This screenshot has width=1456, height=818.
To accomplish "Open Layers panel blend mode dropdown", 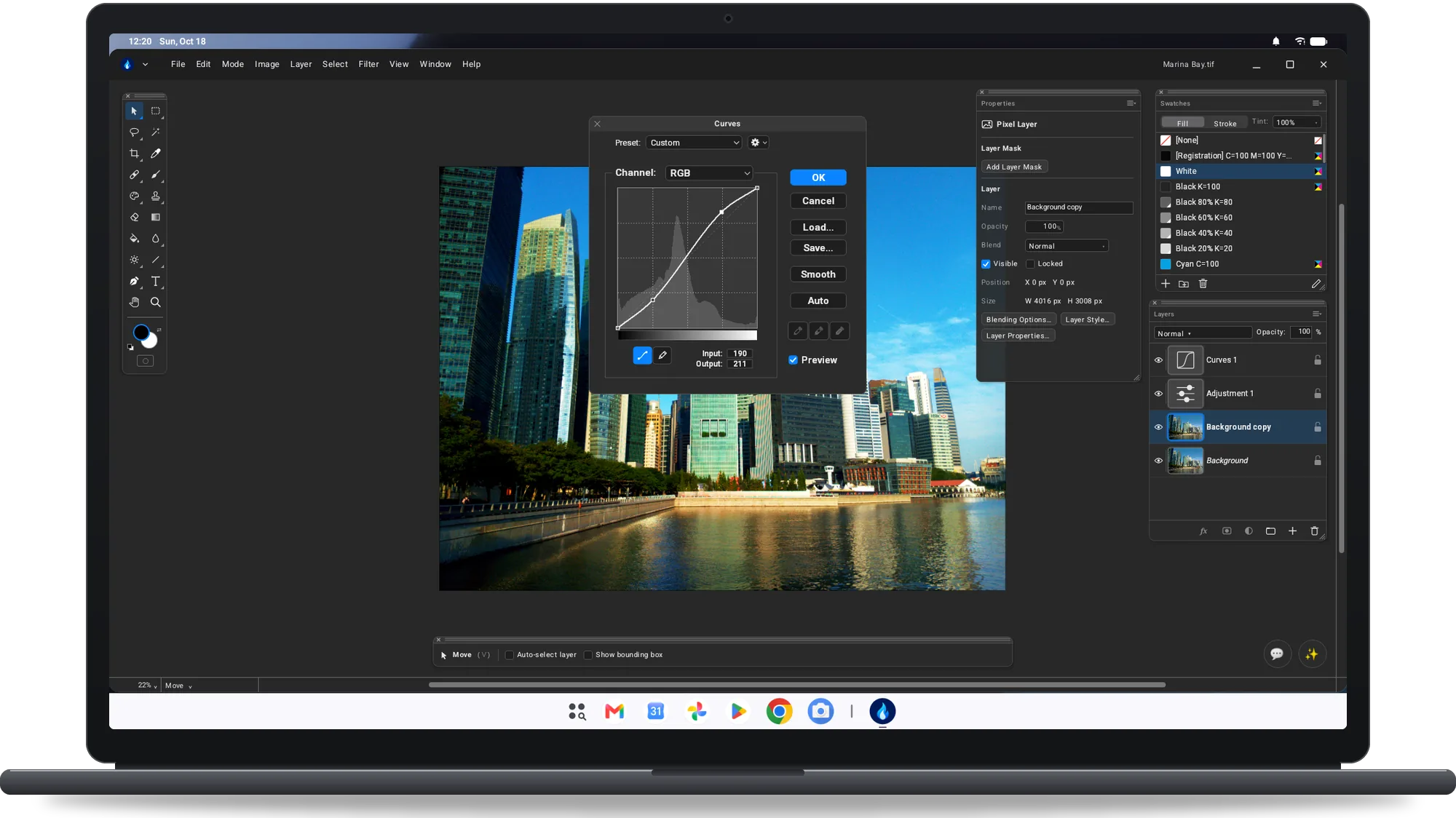I will click(x=1202, y=333).
